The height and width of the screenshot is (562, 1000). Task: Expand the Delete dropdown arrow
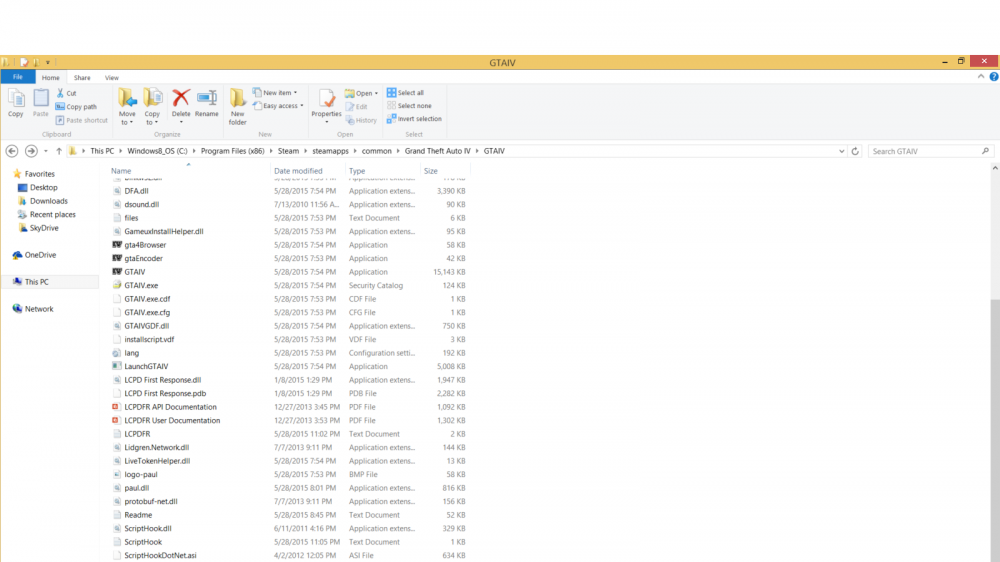click(181, 122)
